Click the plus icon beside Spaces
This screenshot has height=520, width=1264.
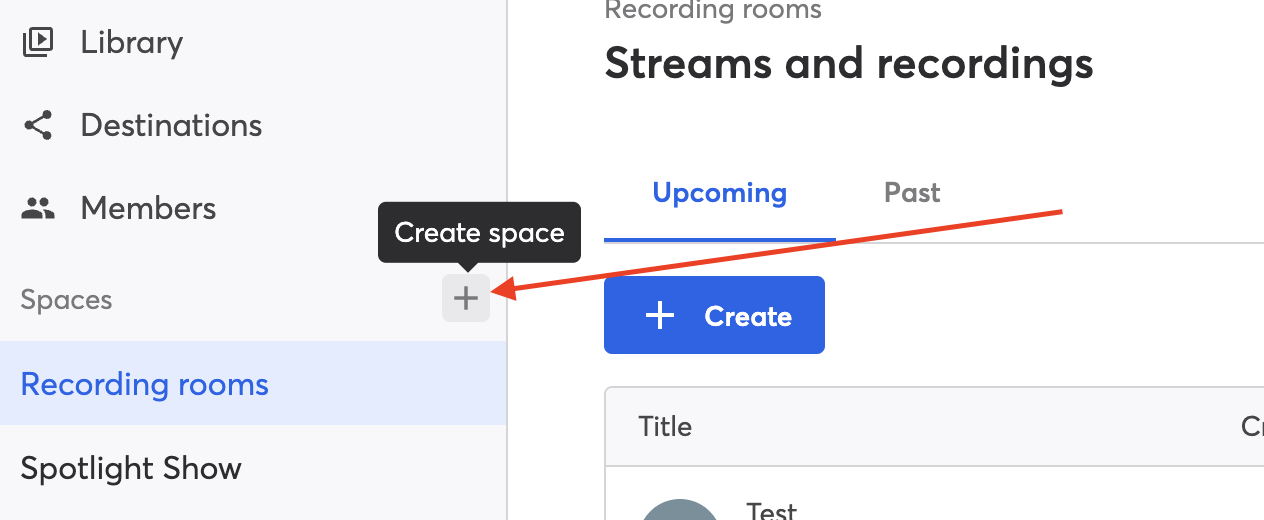pos(466,298)
